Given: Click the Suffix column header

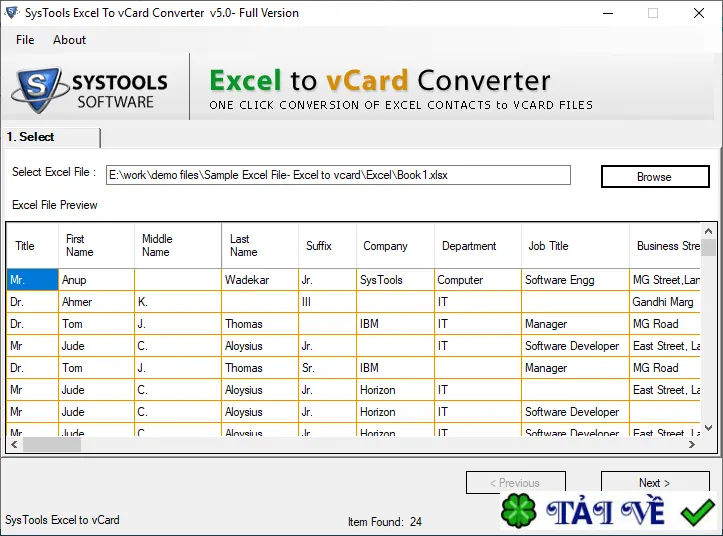Looking at the screenshot, I should (327, 245).
